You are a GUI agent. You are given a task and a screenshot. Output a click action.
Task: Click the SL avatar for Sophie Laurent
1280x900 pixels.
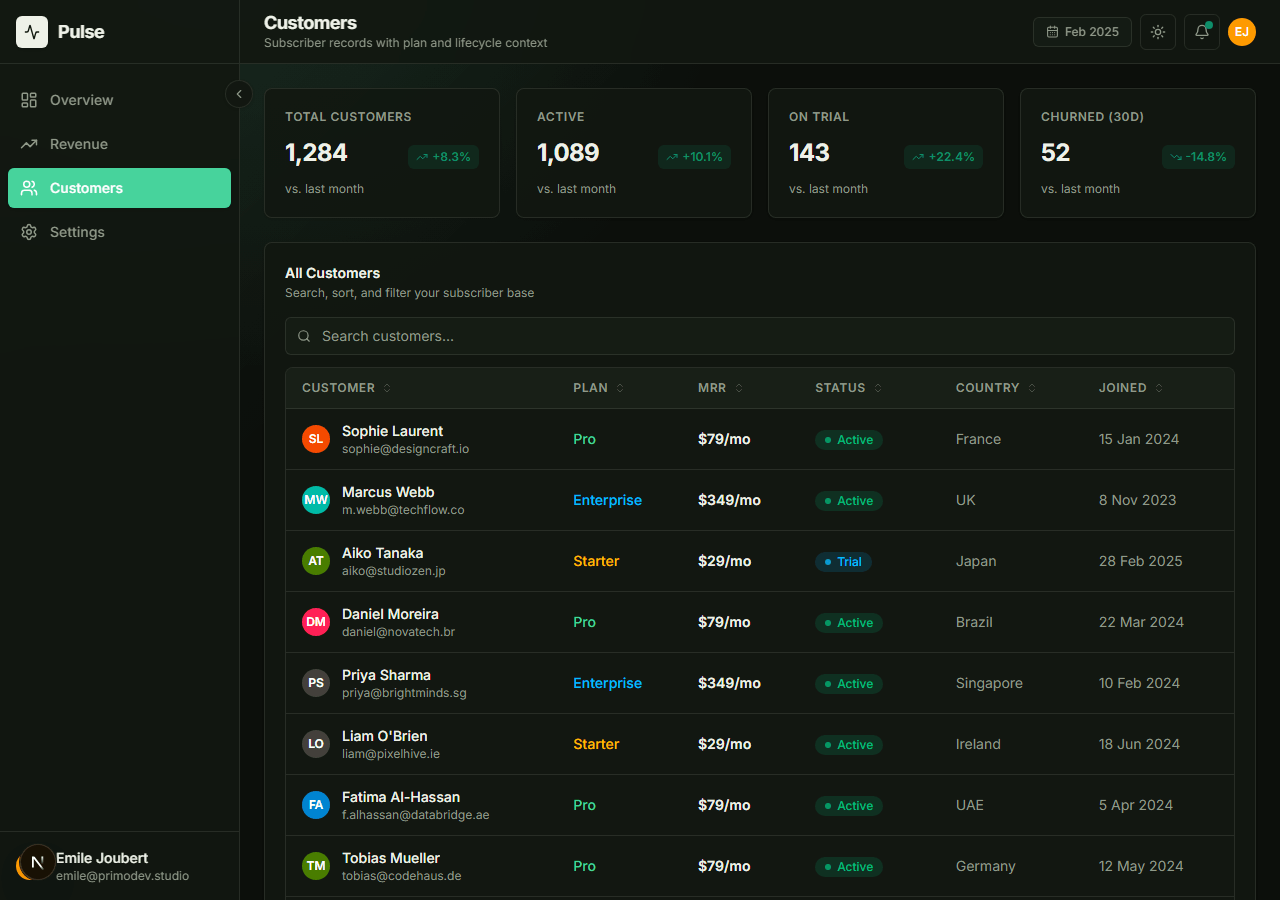coord(316,439)
